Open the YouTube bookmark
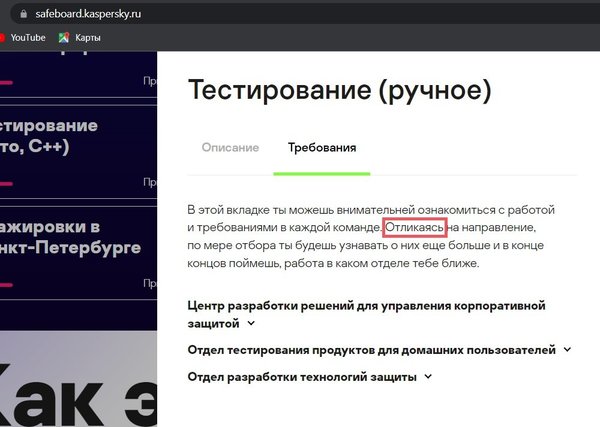600x427 pixels. (x=23, y=37)
